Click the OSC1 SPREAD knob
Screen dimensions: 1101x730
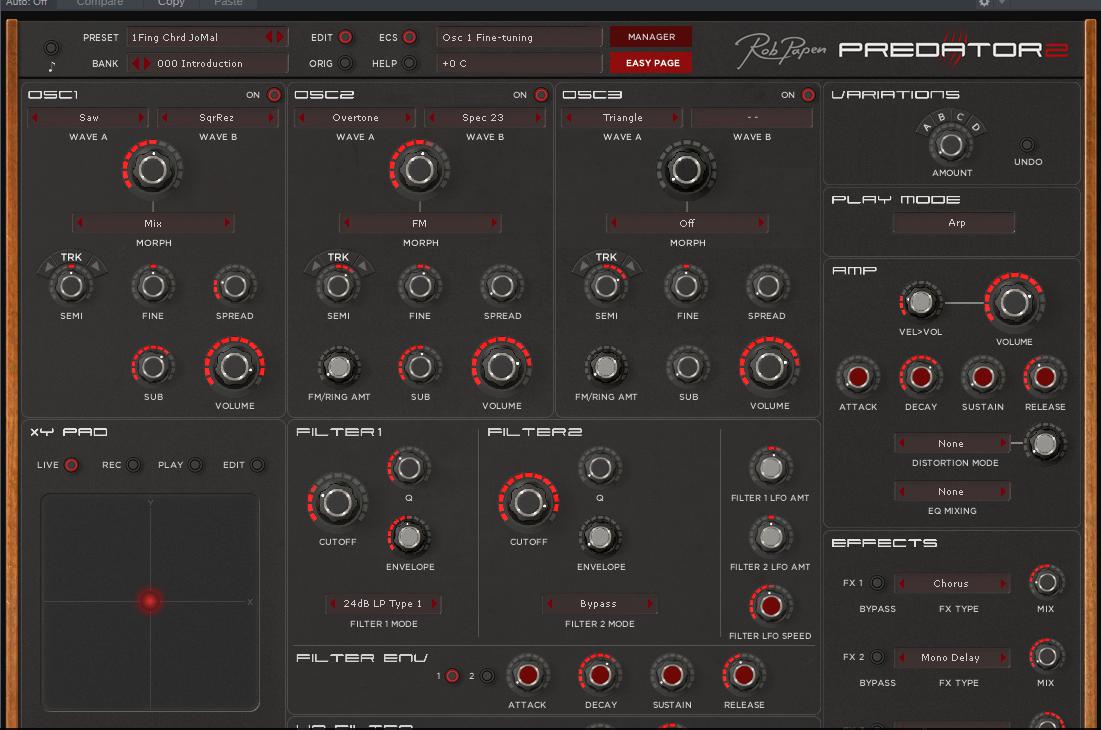[235, 286]
